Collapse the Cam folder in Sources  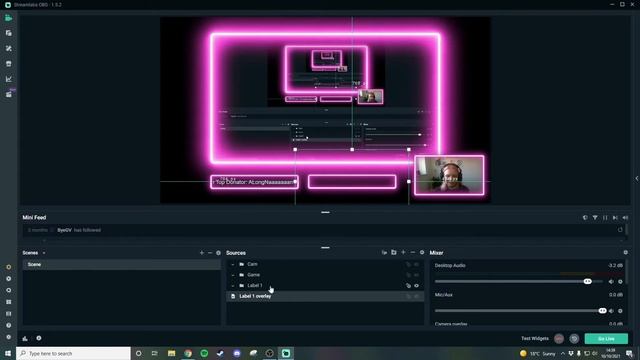(x=233, y=264)
